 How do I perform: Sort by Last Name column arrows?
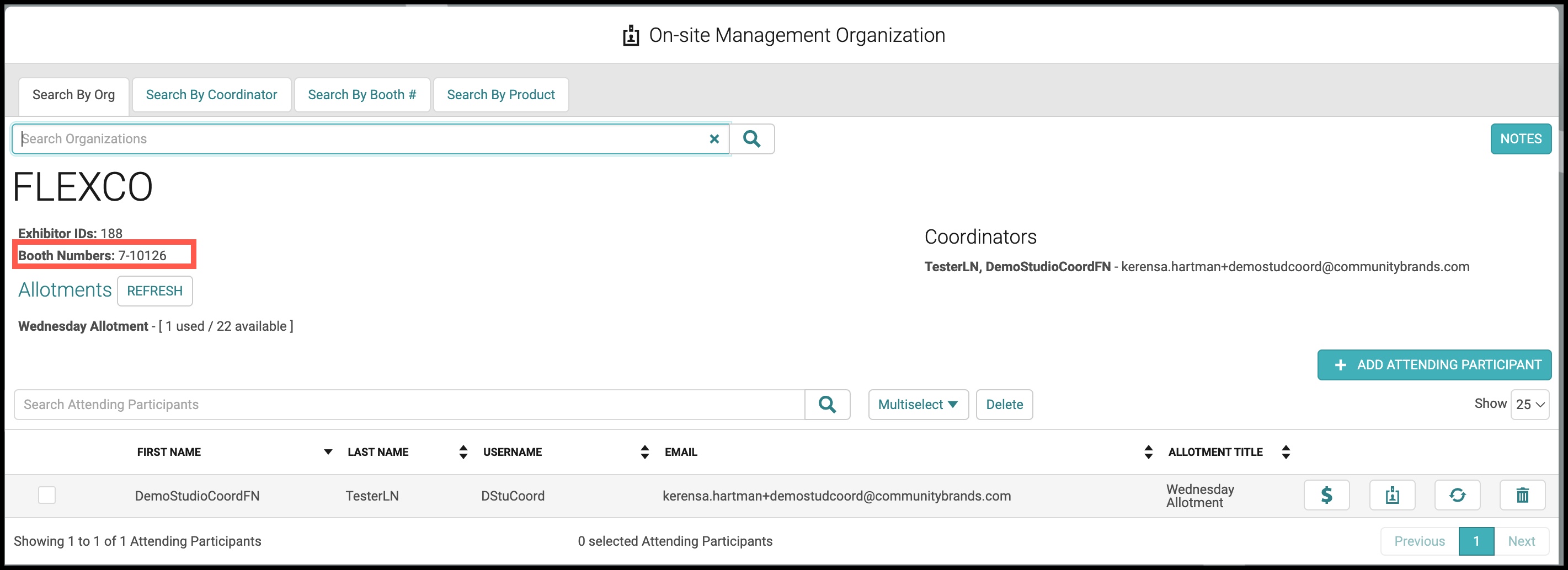click(x=463, y=452)
